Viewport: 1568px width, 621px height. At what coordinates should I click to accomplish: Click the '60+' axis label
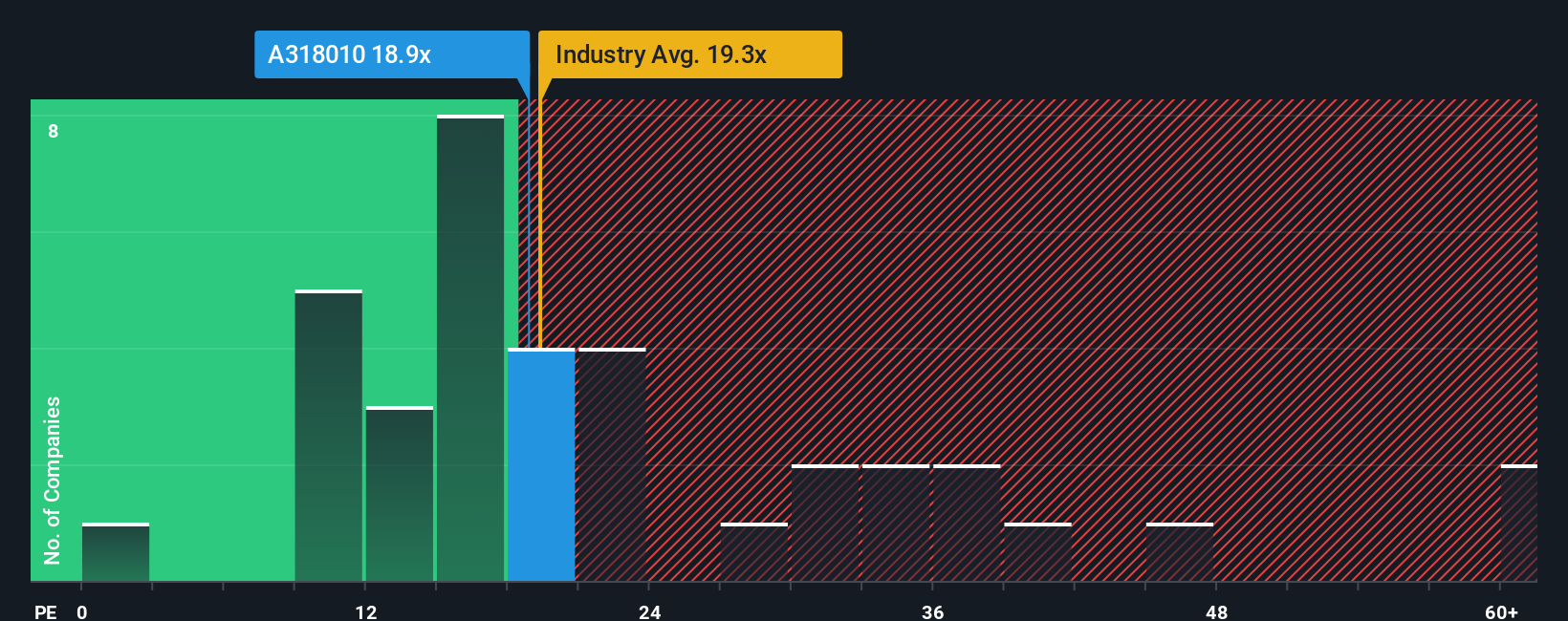pos(1501,611)
